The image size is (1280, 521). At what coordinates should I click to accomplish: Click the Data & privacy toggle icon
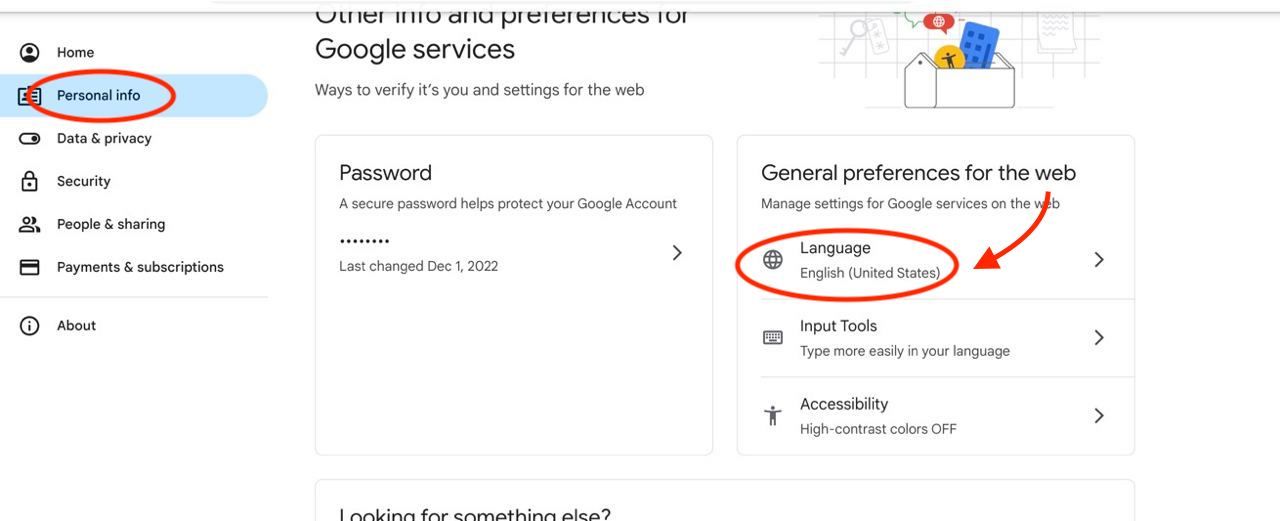coord(30,139)
